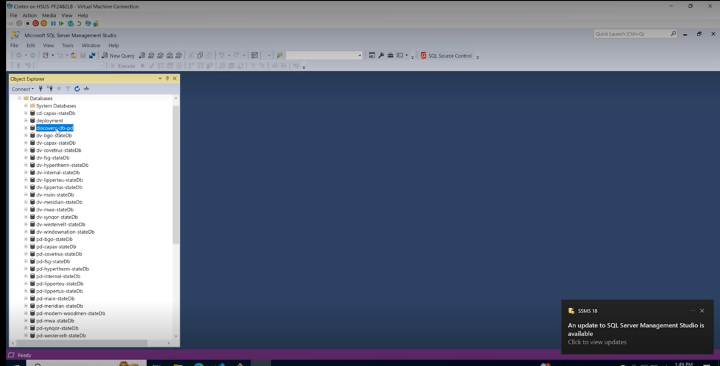
Task: Click the Filter funnel icon in Object Explorer
Action: (68, 89)
